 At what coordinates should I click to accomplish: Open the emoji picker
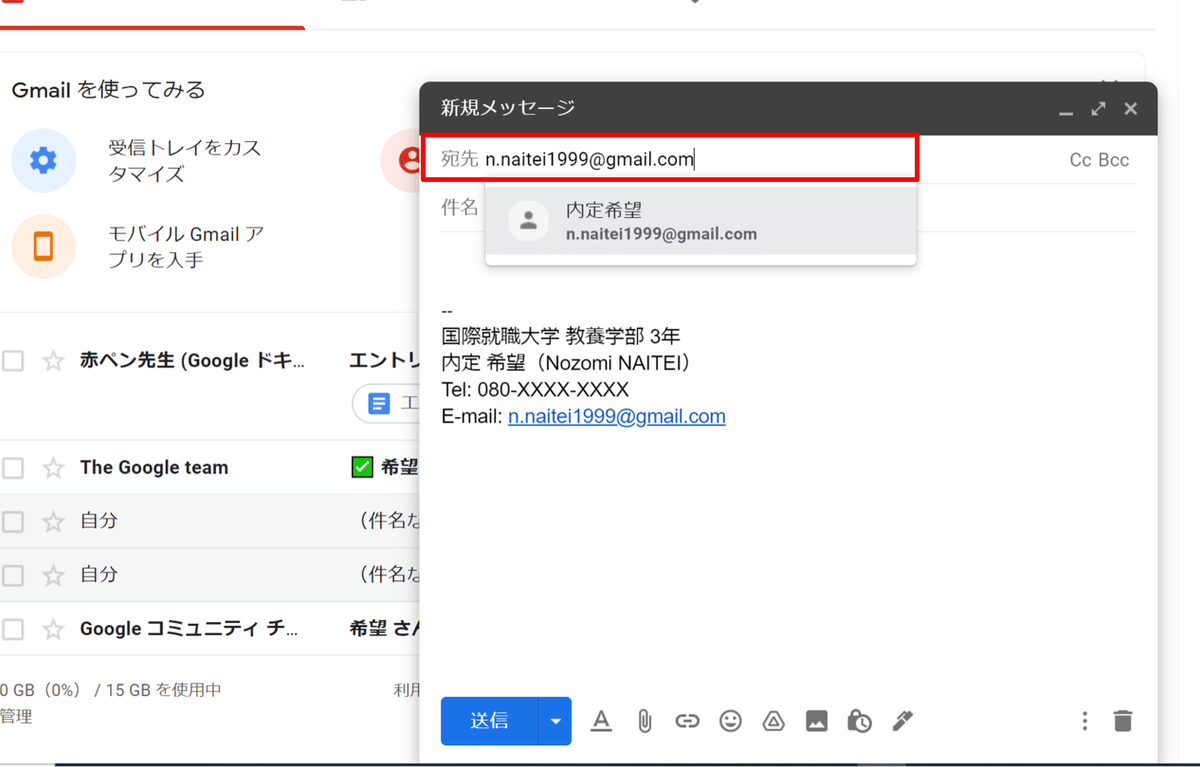(x=730, y=721)
